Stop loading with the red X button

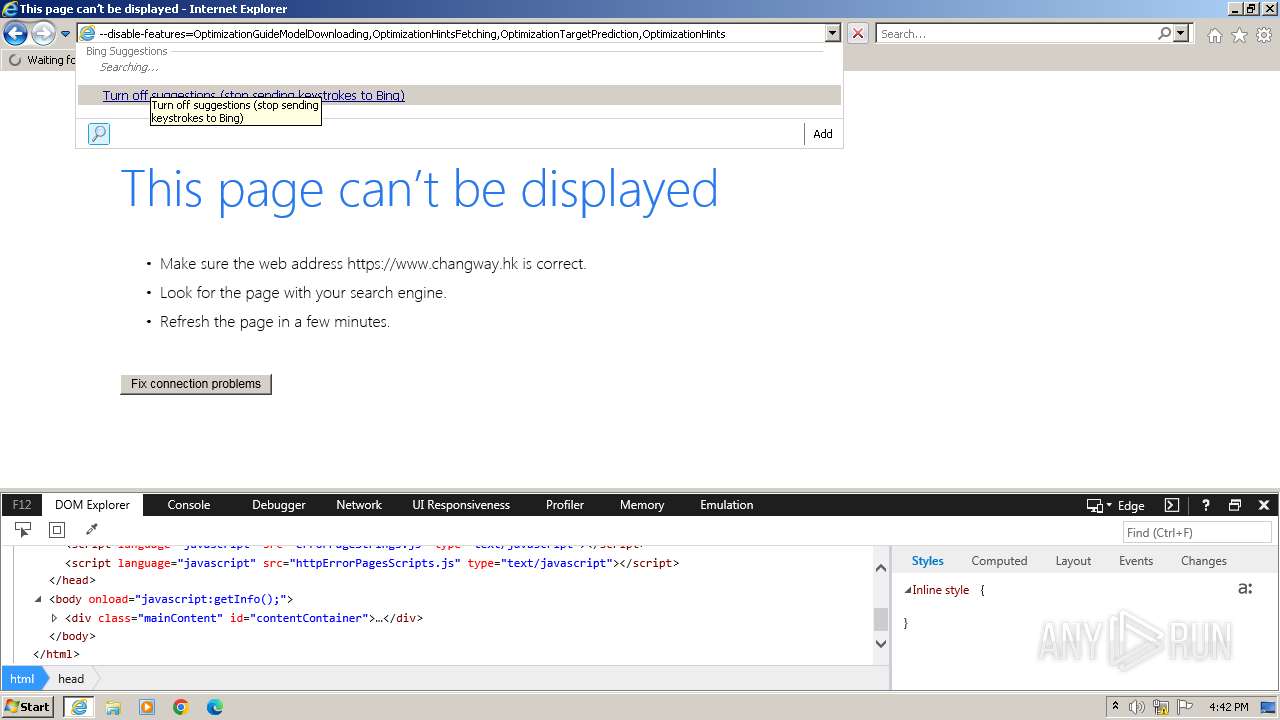tap(858, 33)
